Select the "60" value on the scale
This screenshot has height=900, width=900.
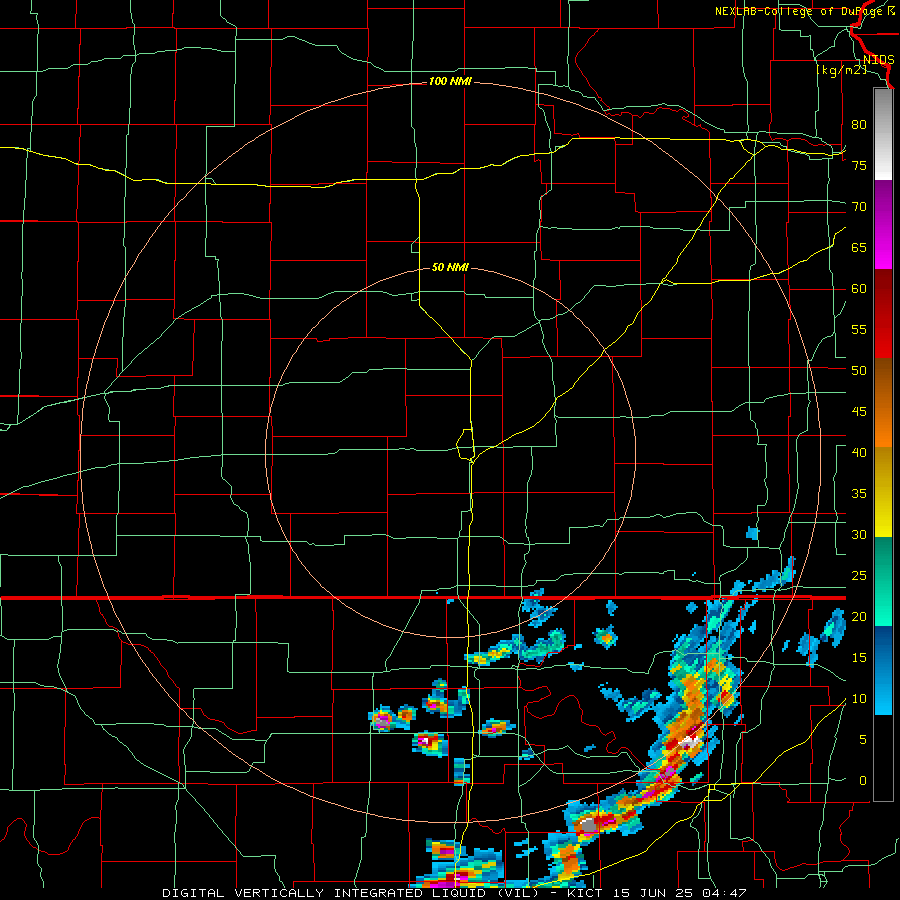(859, 289)
